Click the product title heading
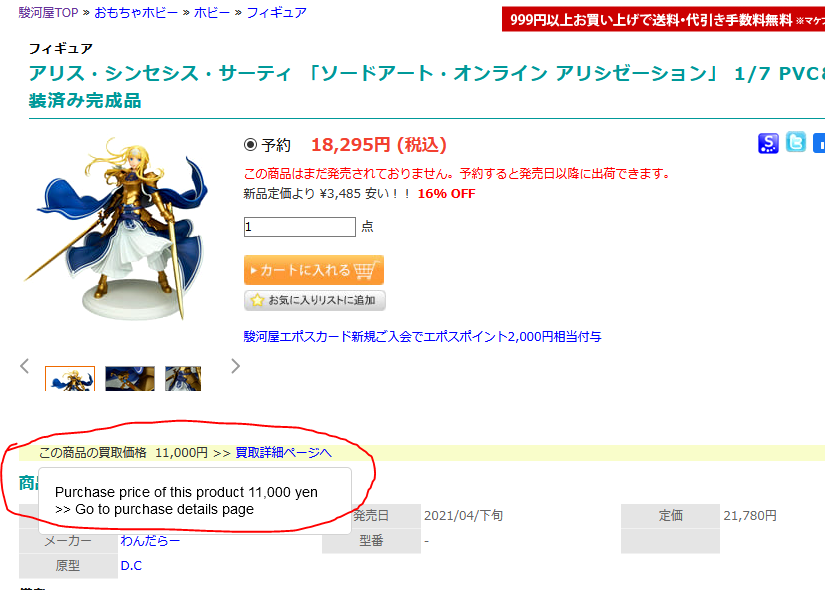This screenshot has height=590, width=825. (x=427, y=86)
